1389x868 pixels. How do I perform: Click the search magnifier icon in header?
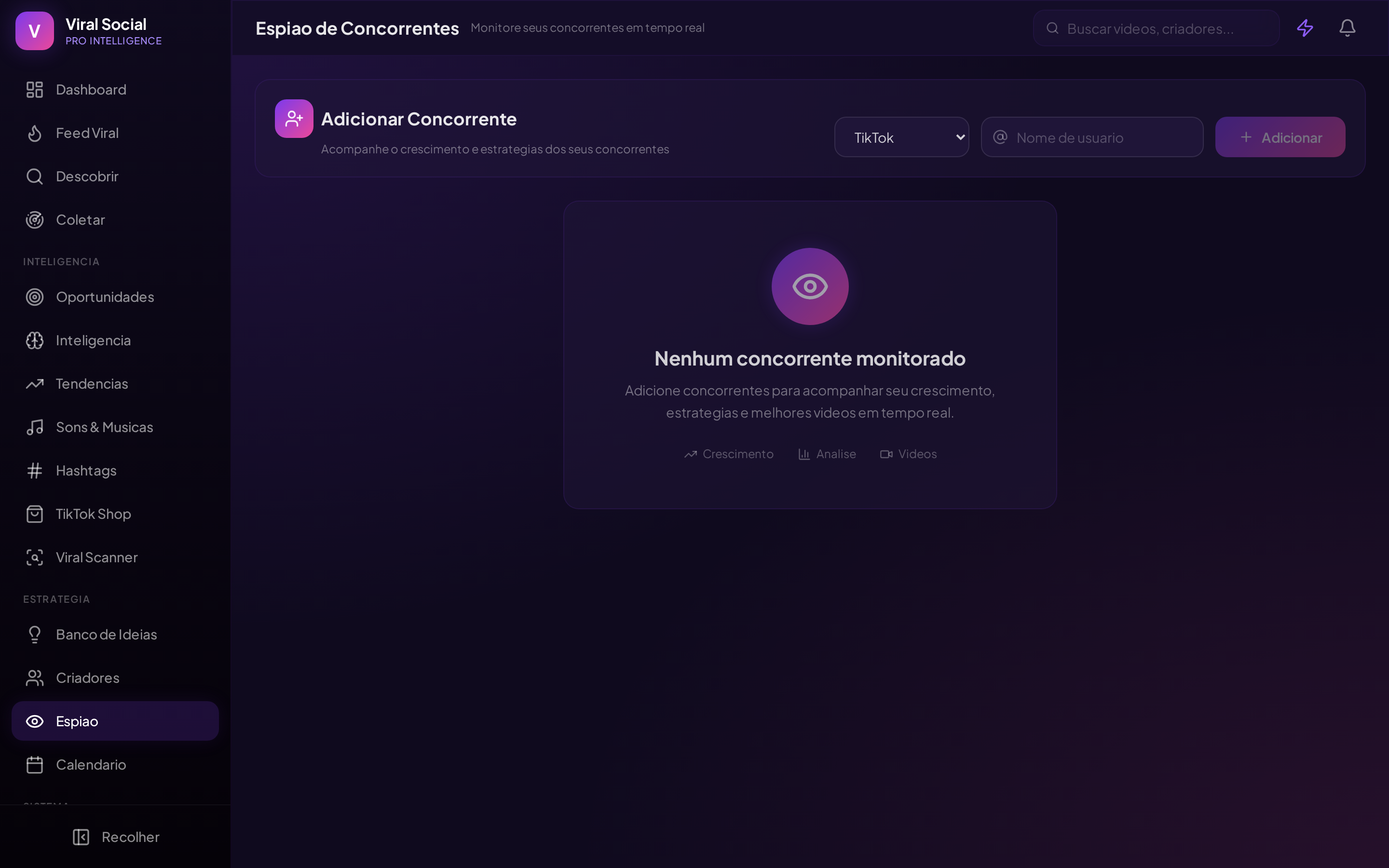1052,28
